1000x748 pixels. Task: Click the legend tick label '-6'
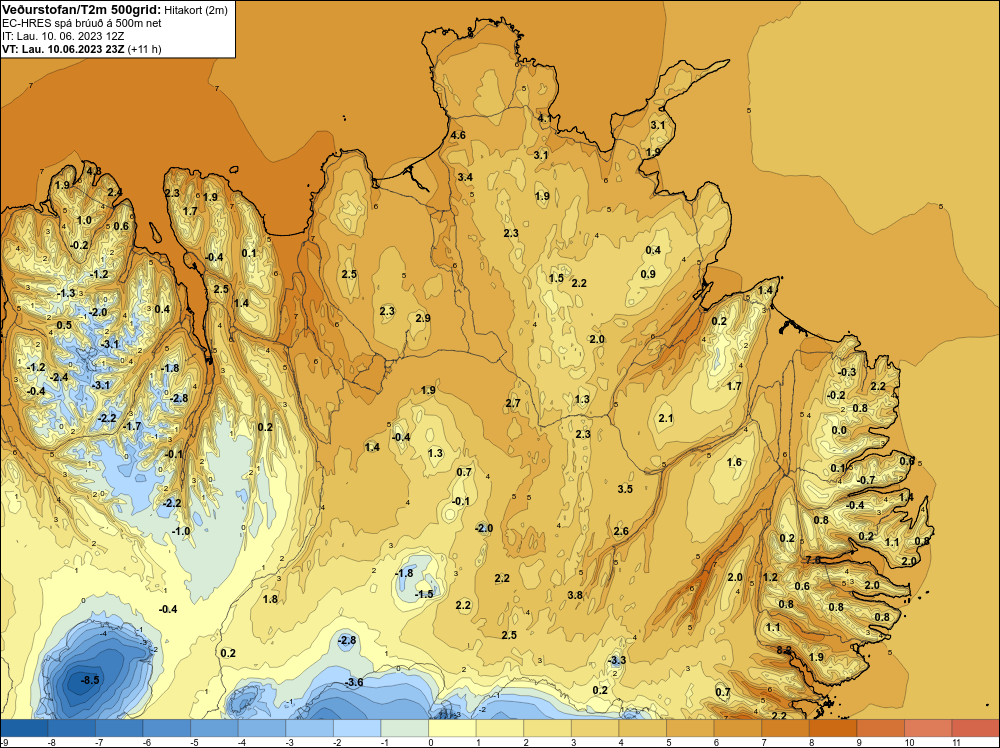[146, 742]
